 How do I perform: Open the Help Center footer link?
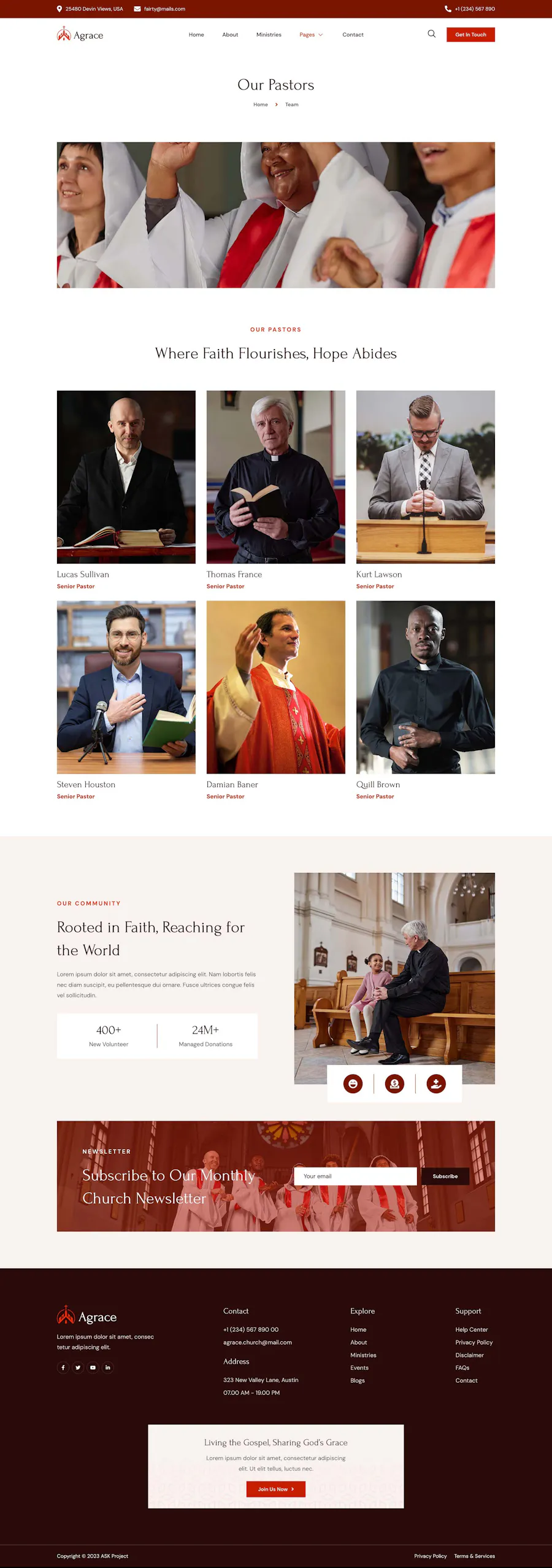(472, 1329)
